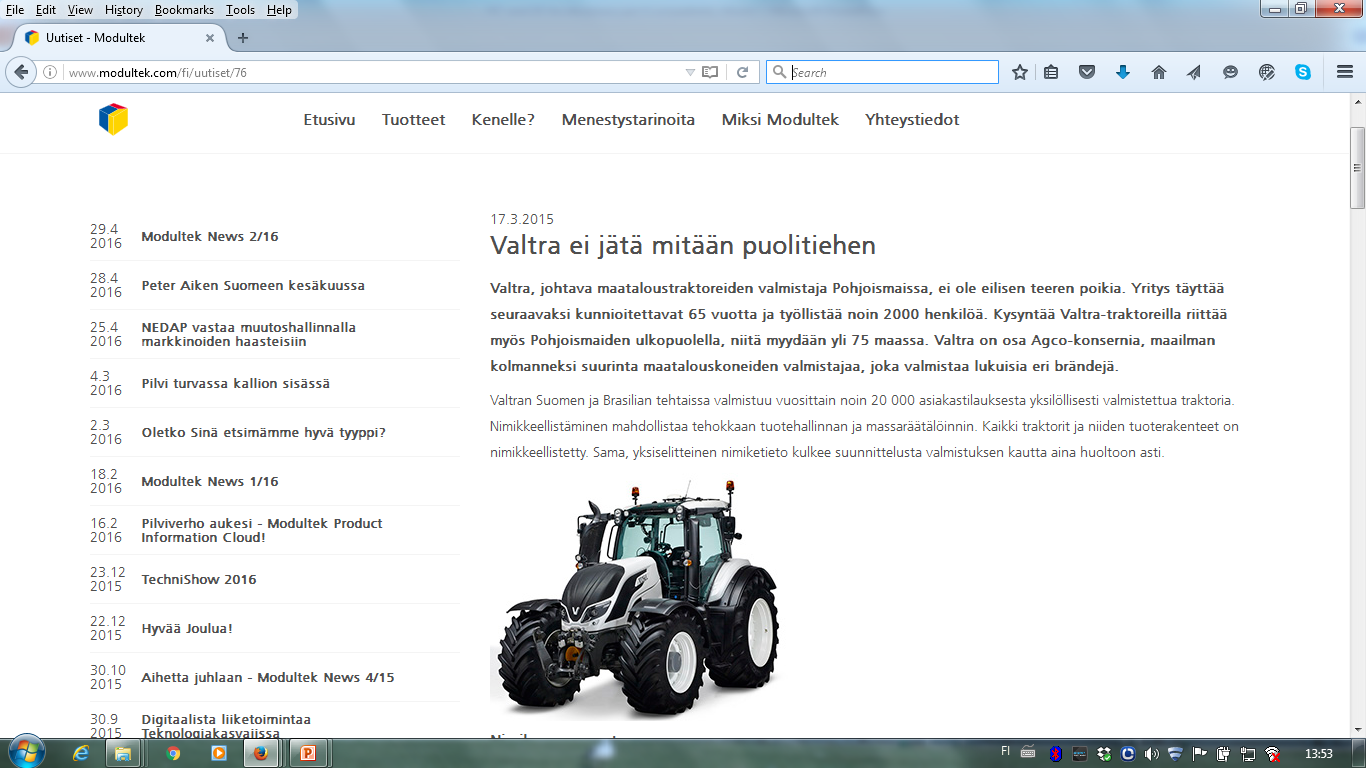Open the Dropbox tray icon
This screenshot has width=1366, height=768.
[1104, 753]
